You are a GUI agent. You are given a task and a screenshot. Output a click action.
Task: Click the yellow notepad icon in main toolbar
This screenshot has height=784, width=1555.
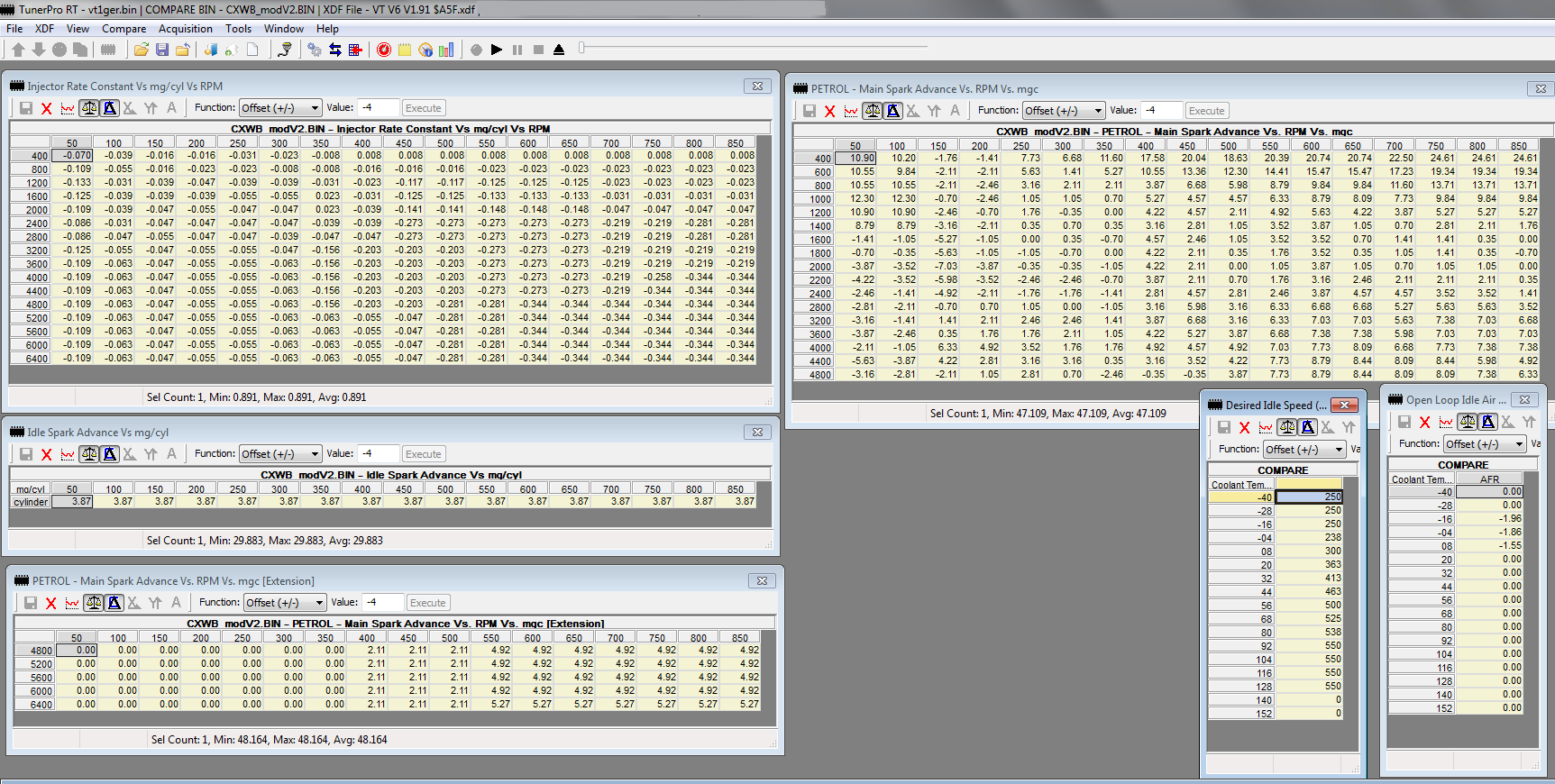point(405,50)
